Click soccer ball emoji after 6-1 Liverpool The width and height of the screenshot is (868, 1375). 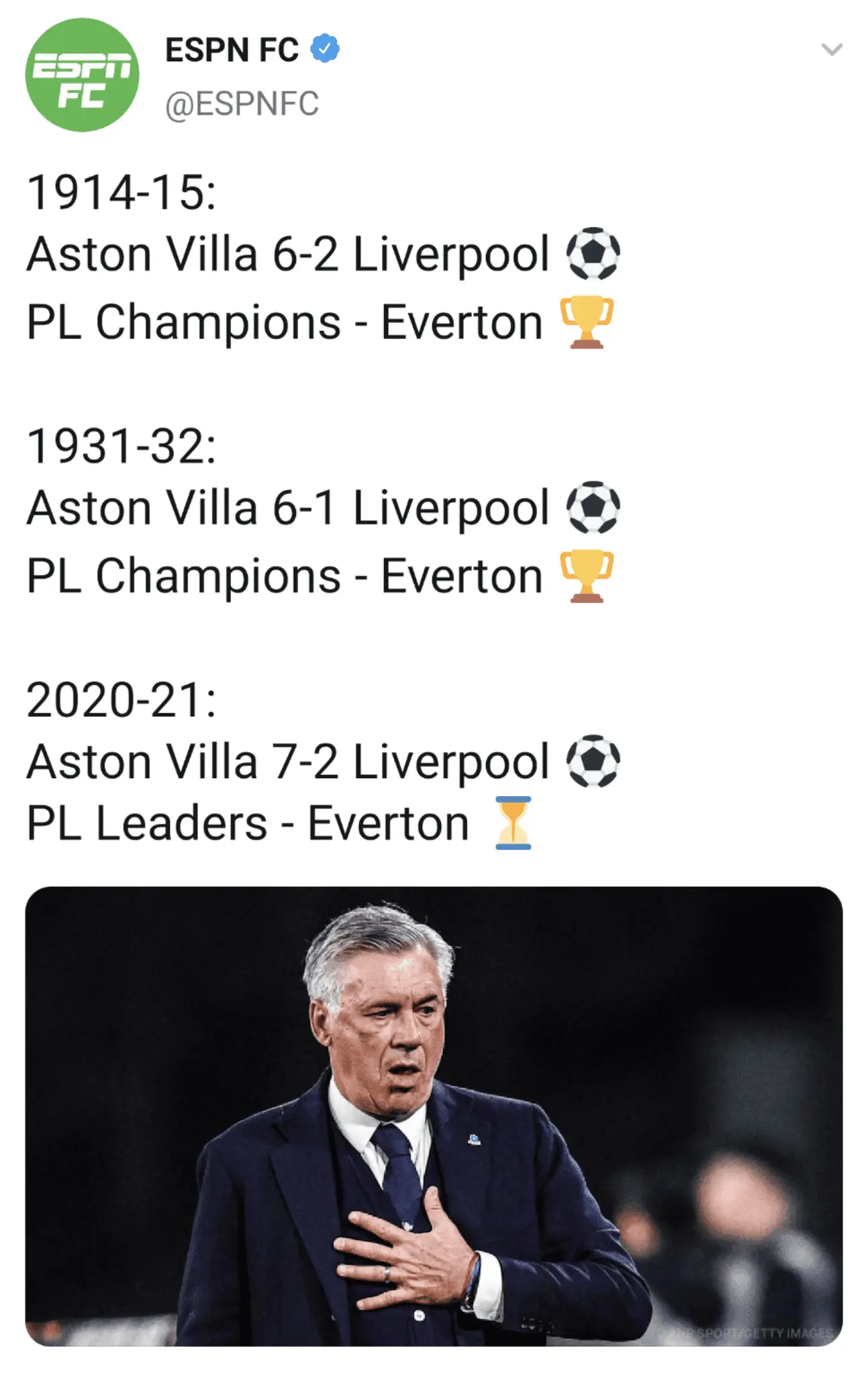pyautogui.click(x=593, y=508)
